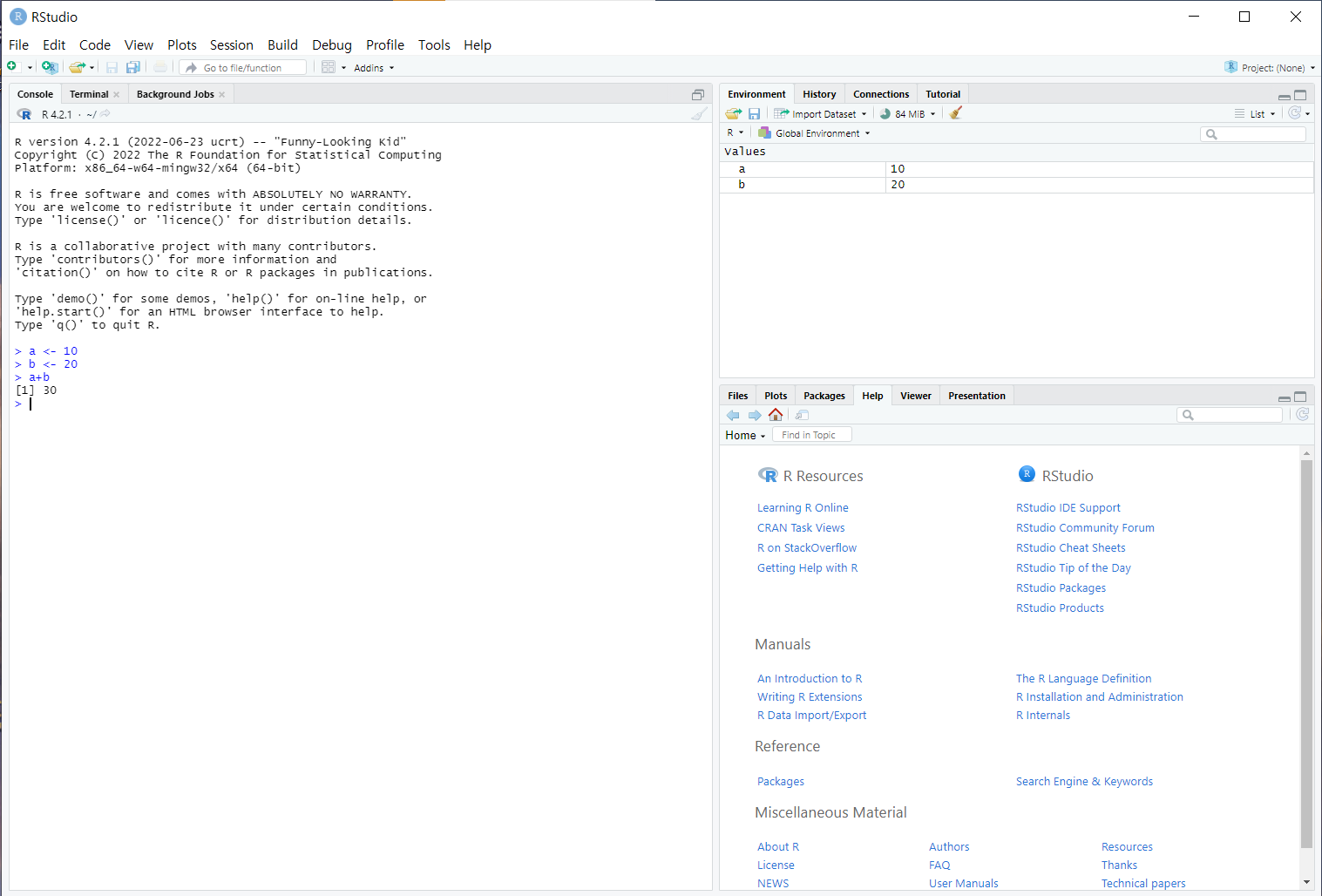The height and width of the screenshot is (896, 1322).
Task: Open the List view dropdown
Action: click(1255, 114)
